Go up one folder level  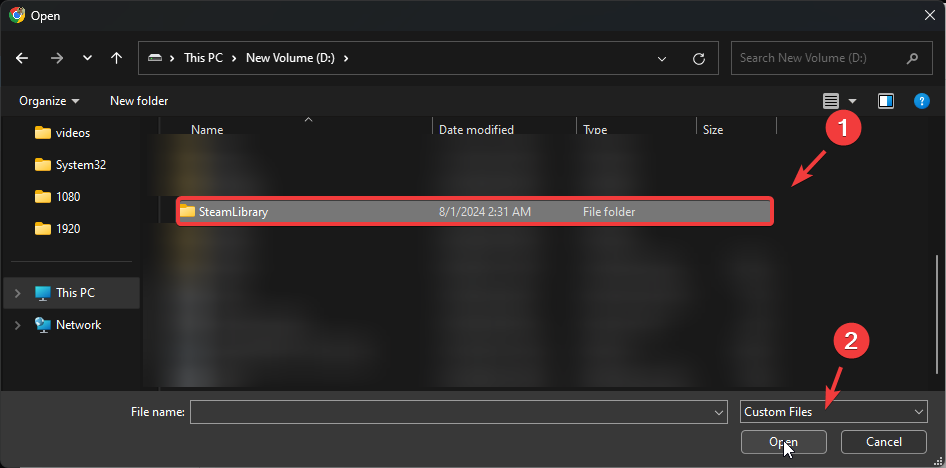(x=116, y=58)
